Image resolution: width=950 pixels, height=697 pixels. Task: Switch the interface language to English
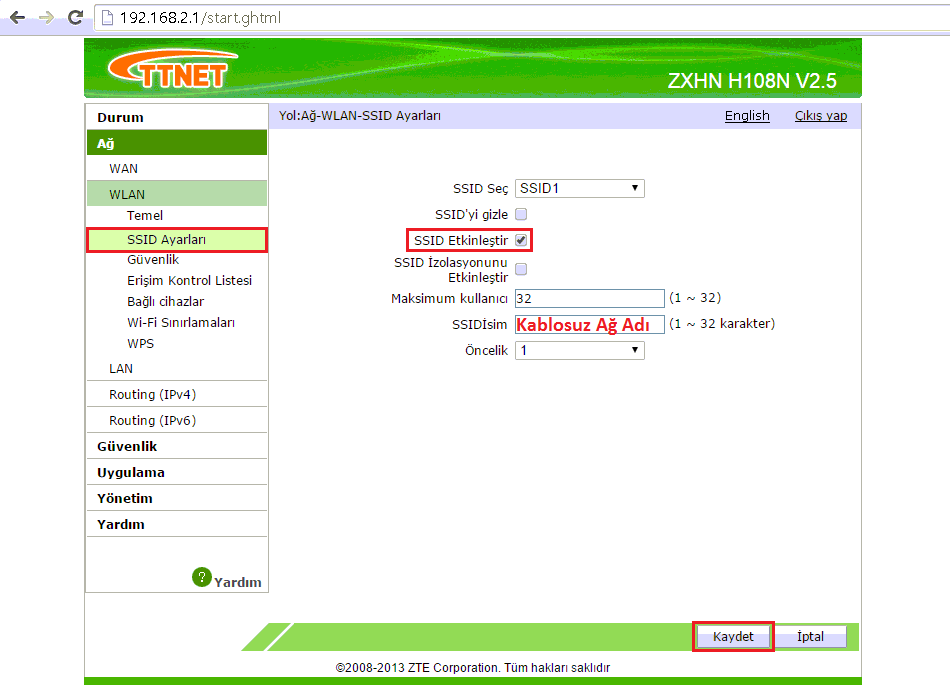tap(747, 115)
